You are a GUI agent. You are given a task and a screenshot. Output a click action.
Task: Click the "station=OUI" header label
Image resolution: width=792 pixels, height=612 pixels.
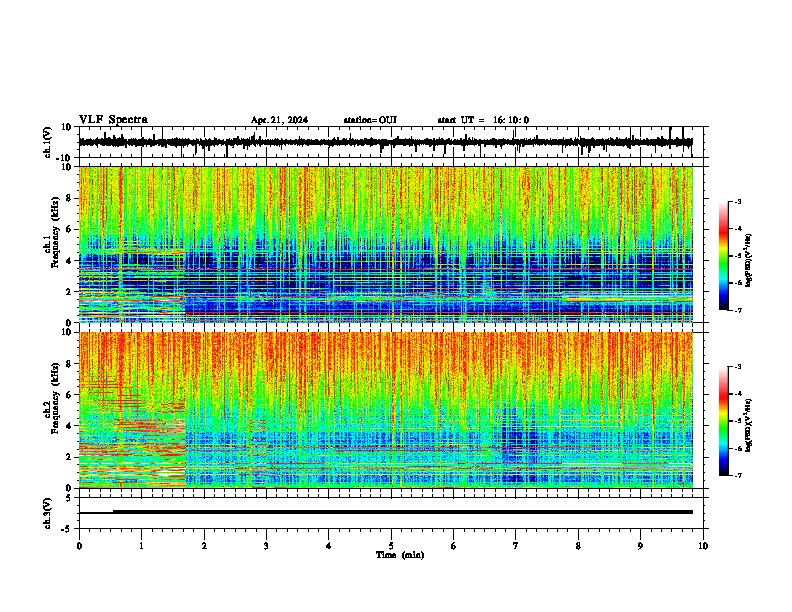click(370, 120)
